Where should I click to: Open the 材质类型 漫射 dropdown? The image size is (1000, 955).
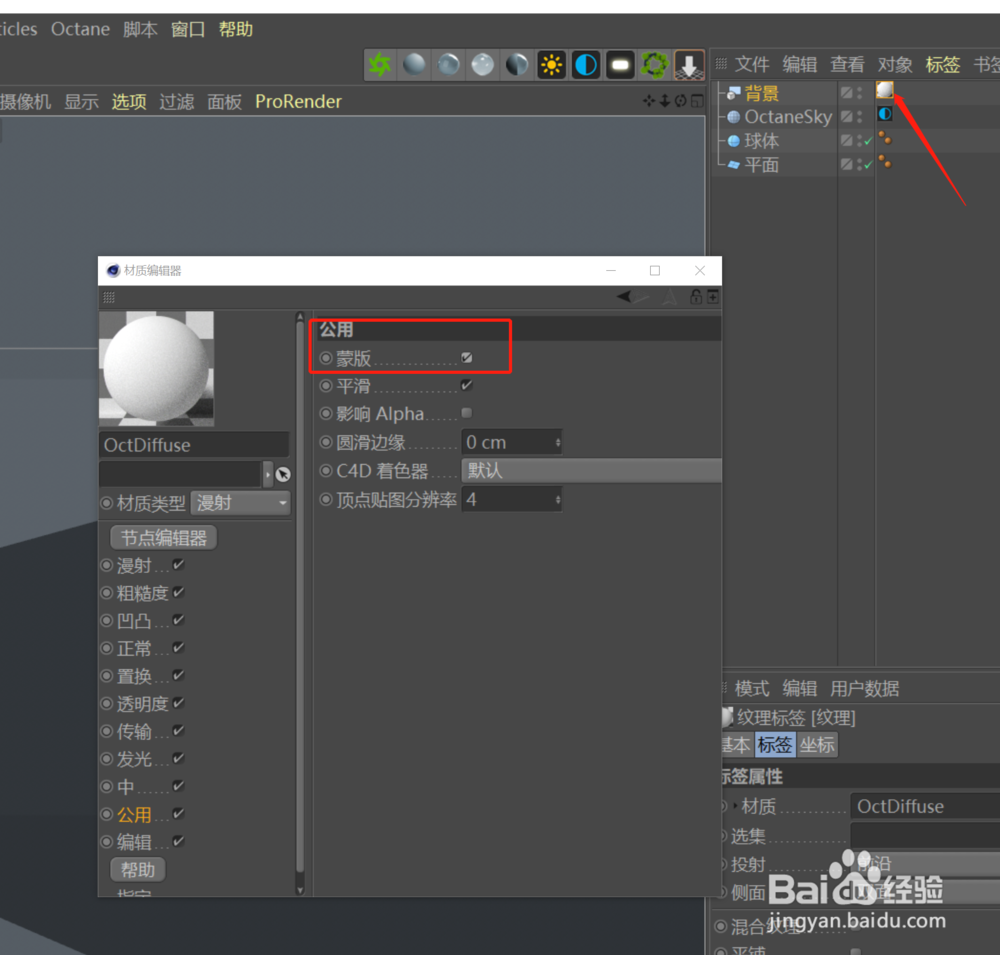click(240, 503)
